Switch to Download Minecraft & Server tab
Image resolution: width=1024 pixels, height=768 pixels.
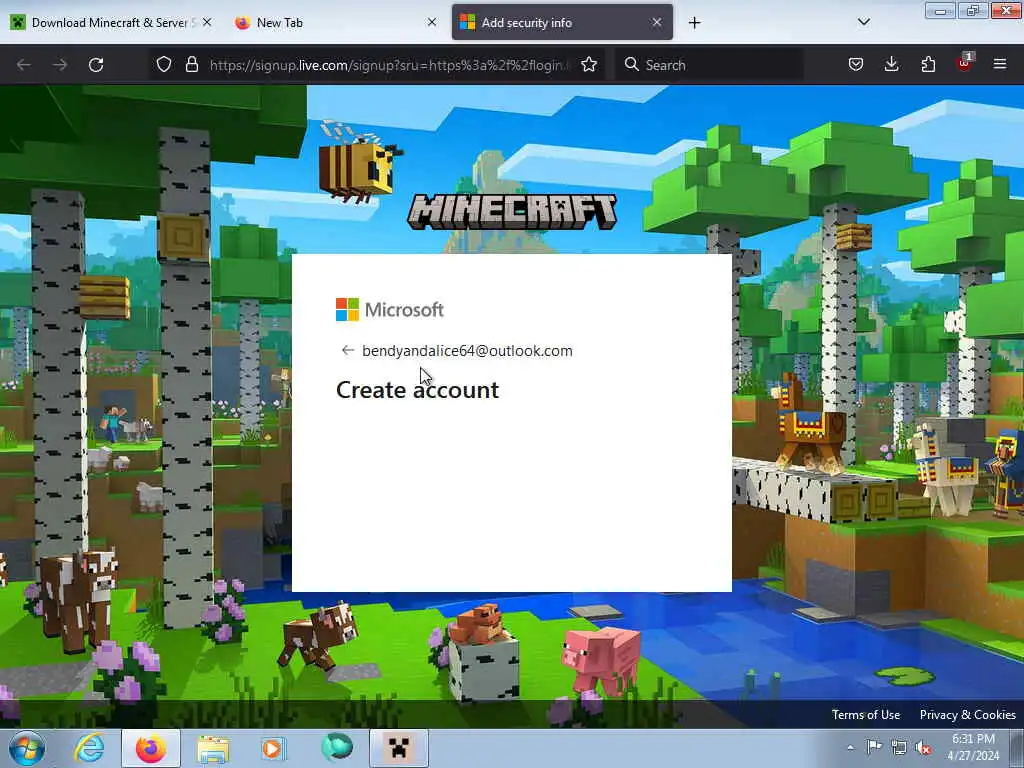pyautogui.click(x=111, y=23)
